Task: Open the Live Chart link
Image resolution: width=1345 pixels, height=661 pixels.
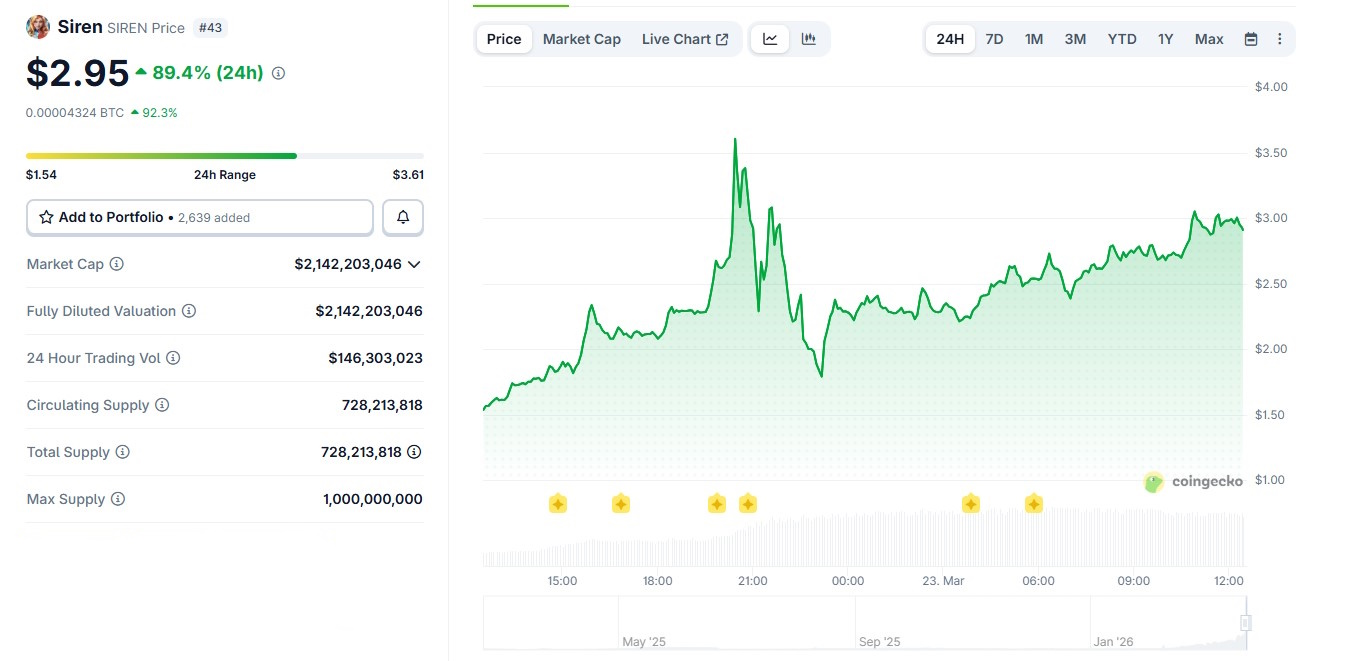Action: tap(685, 39)
